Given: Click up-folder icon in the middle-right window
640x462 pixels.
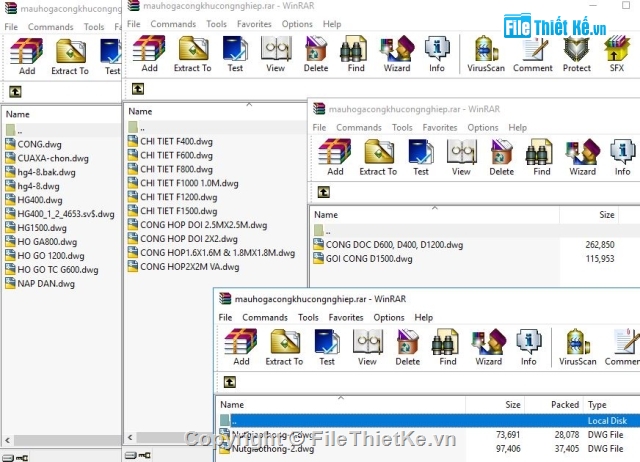Looking at the screenshot, I should pos(324,192).
